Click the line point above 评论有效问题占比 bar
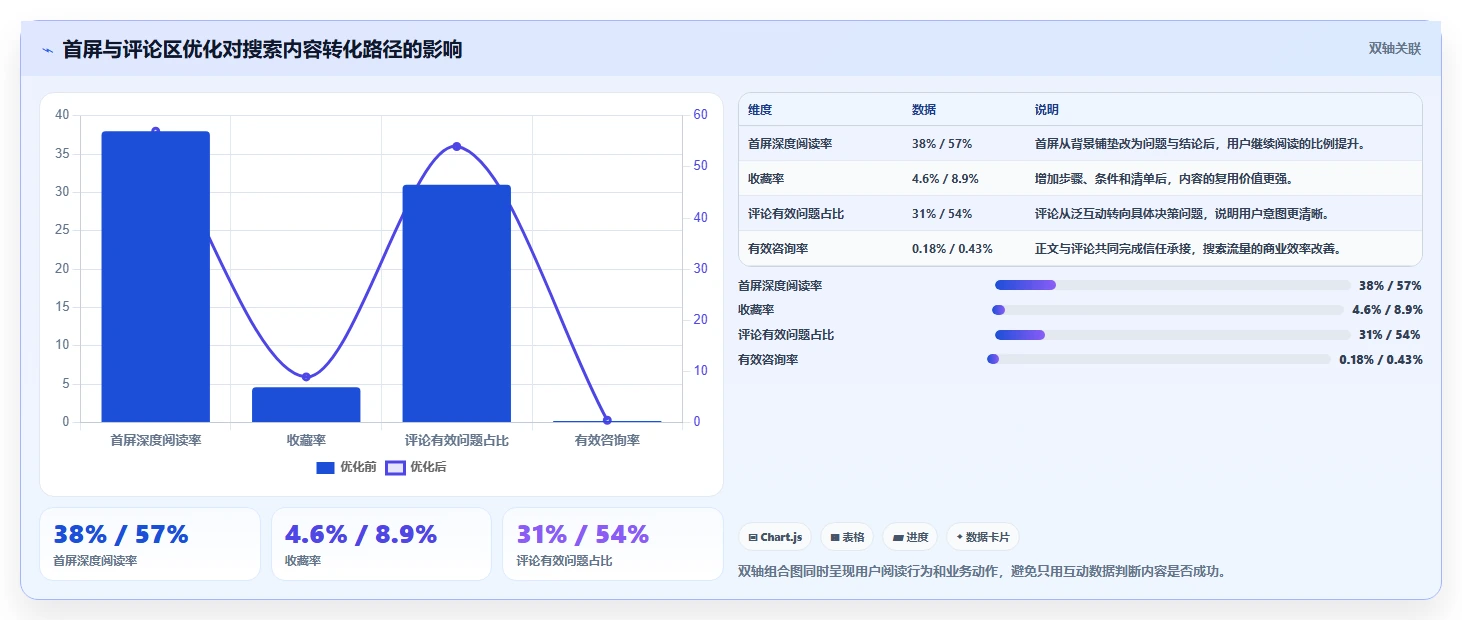 457,146
